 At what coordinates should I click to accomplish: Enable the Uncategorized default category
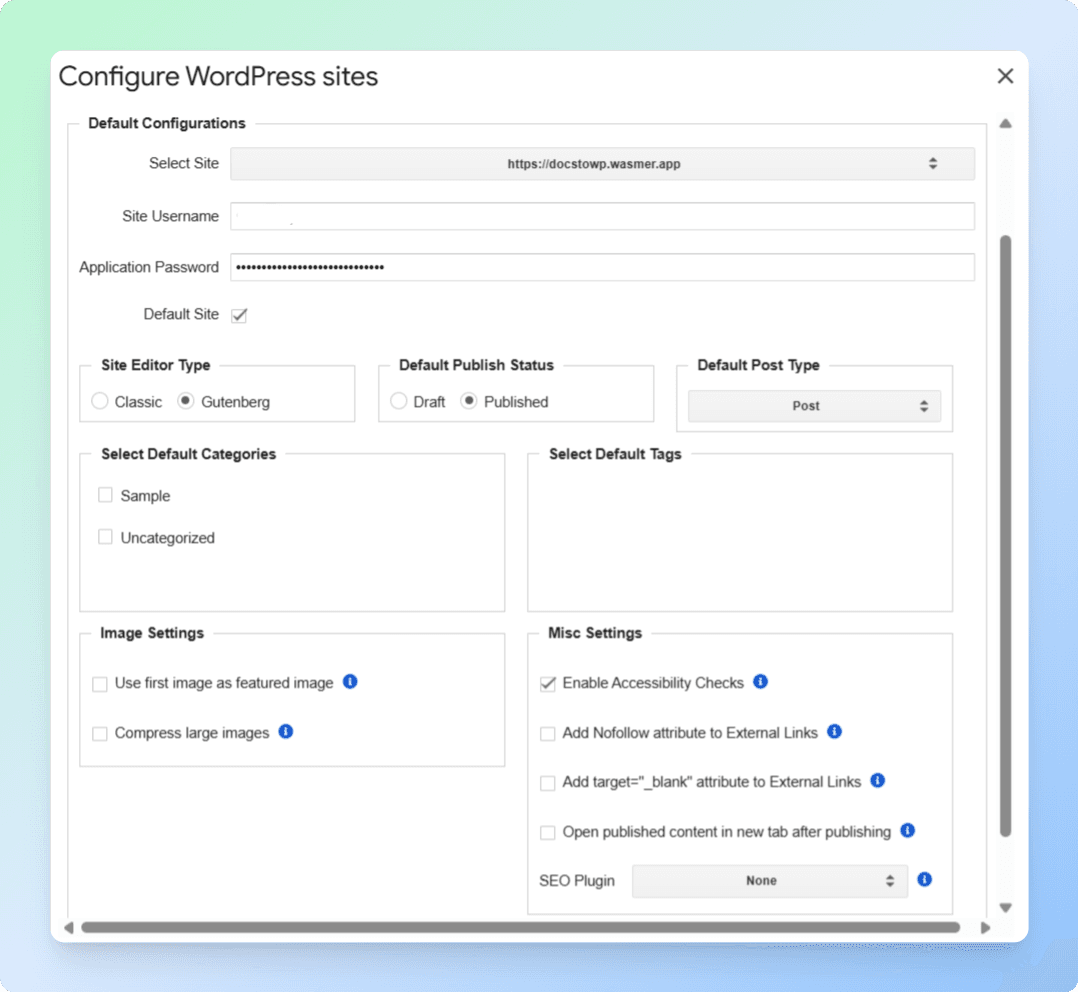coord(105,537)
